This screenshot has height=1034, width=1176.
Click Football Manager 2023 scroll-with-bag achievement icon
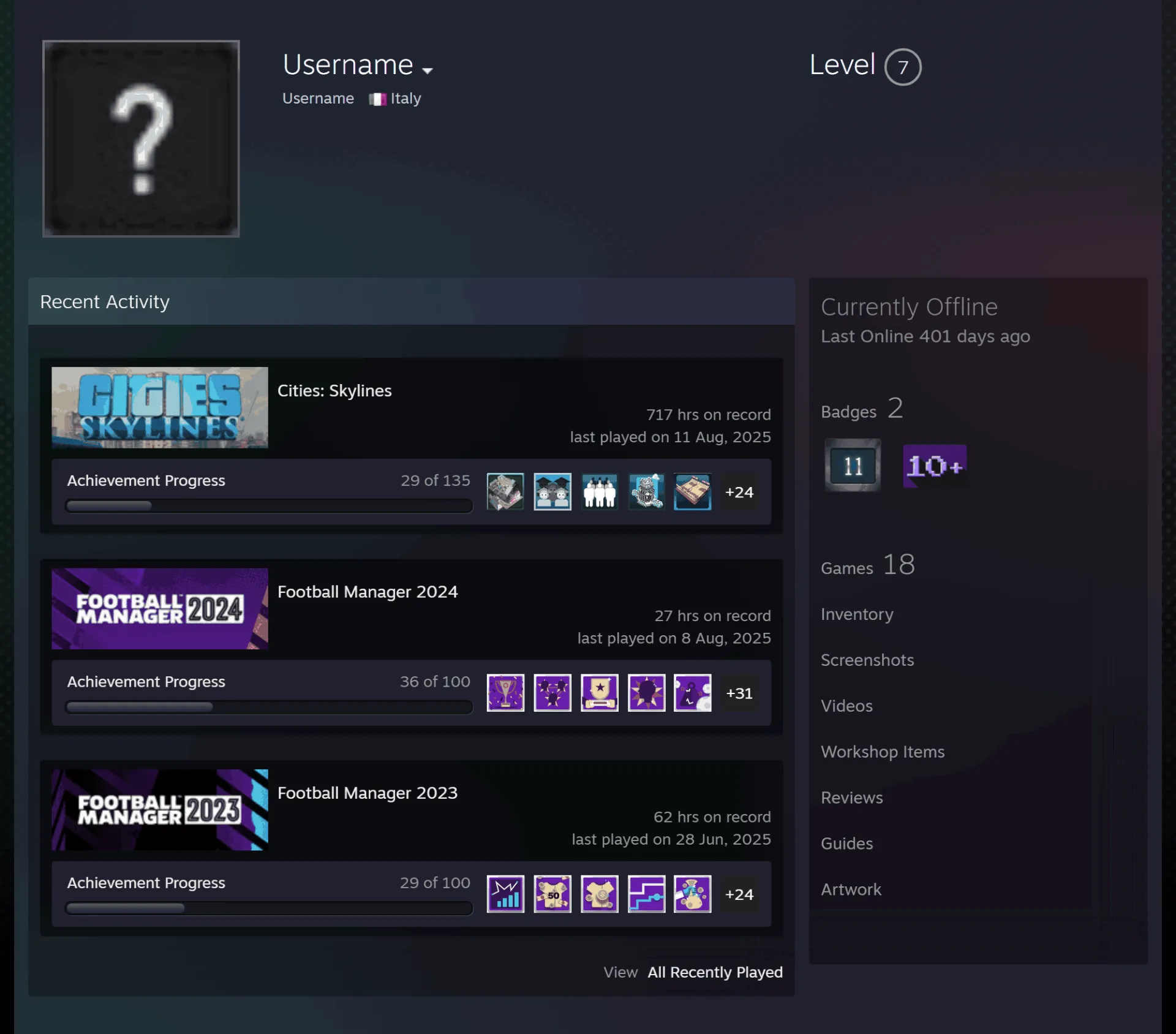(693, 894)
